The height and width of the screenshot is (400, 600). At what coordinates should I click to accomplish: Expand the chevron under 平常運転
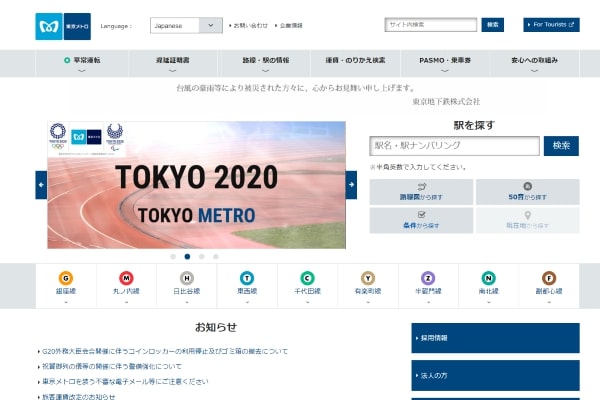pyautogui.click(x=82, y=71)
